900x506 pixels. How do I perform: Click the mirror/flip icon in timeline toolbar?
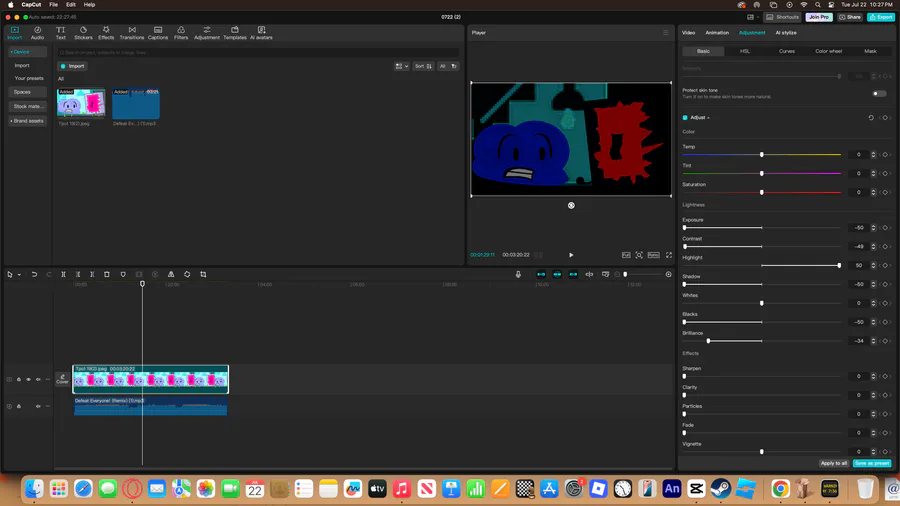coord(171,274)
